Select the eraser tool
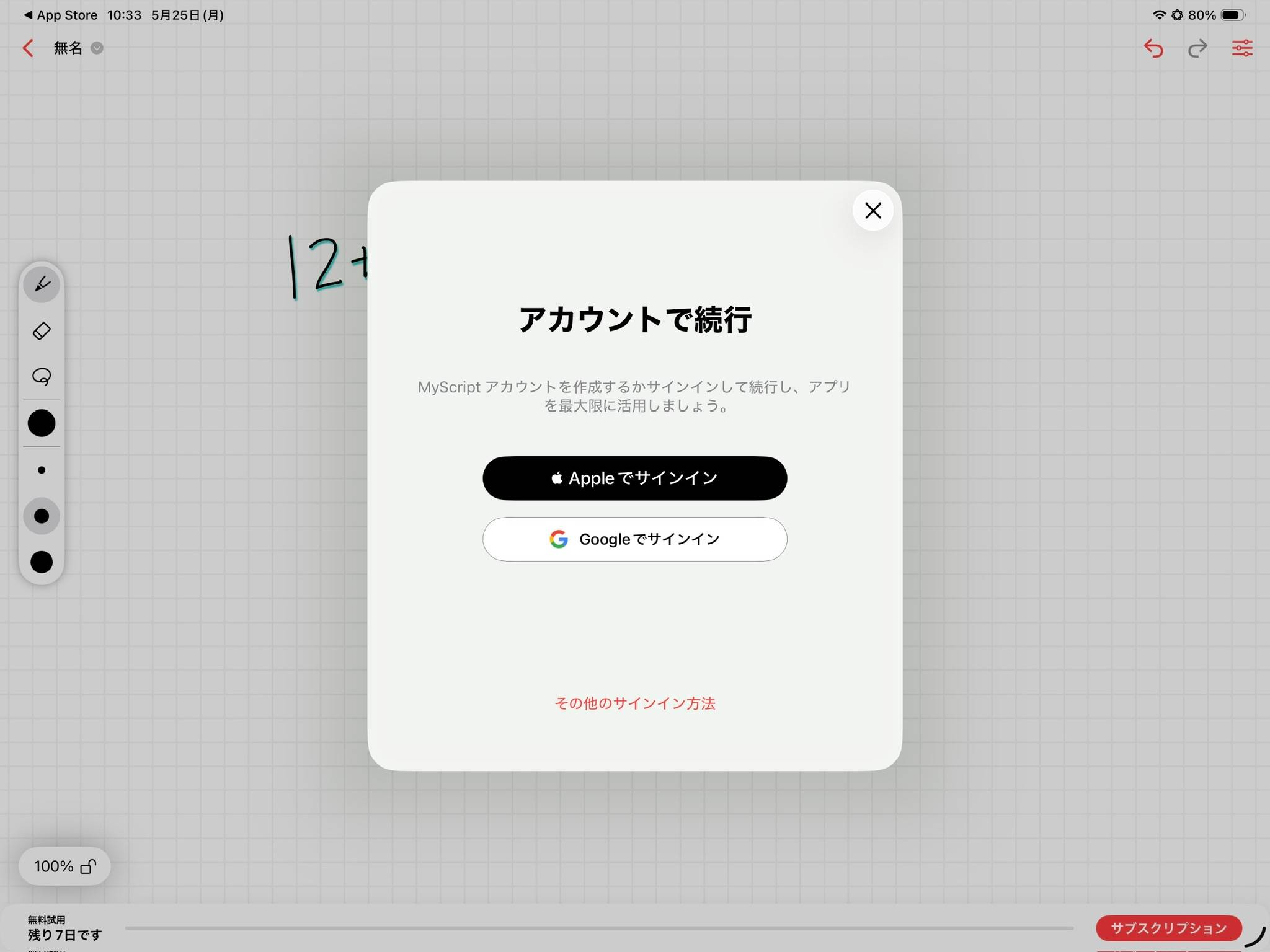1270x952 pixels. pos(42,330)
